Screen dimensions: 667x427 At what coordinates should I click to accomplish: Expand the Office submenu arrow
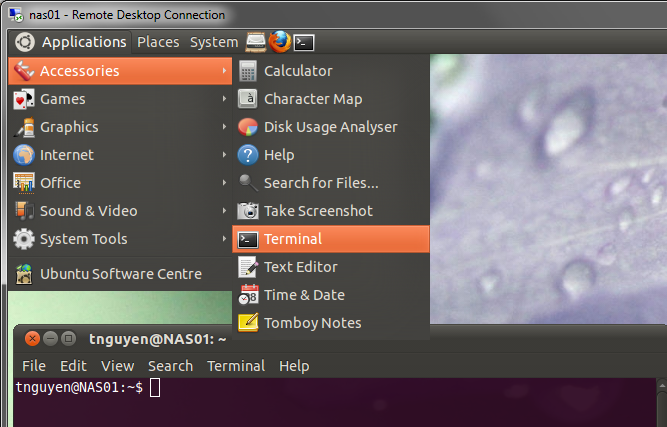click(224, 183)
